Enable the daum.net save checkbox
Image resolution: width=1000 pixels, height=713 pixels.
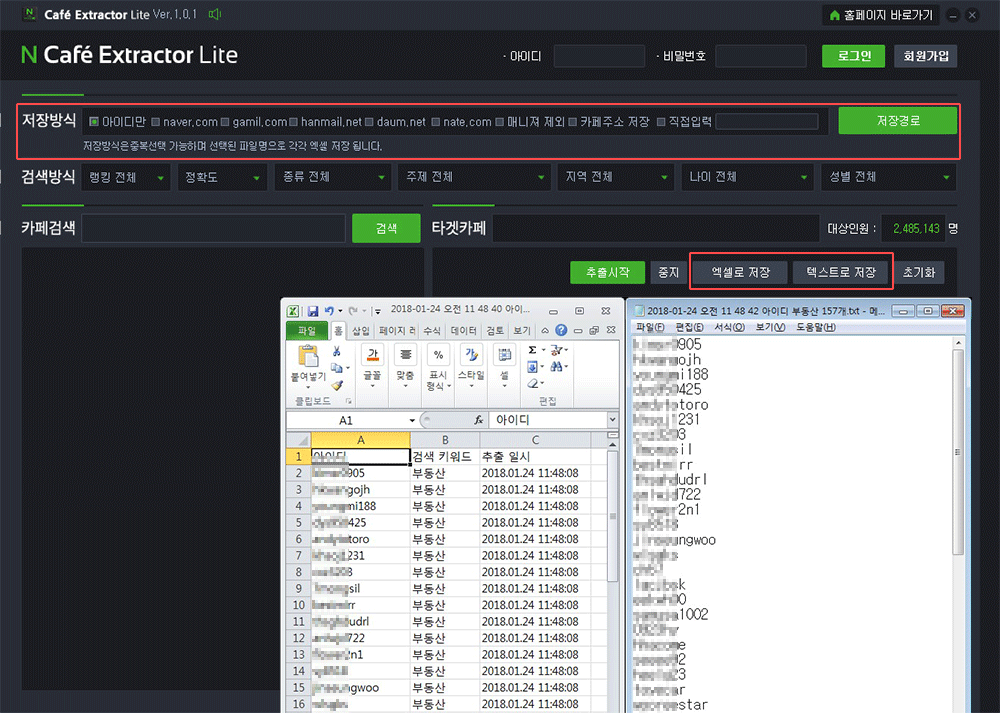click(x=369, y=122)
